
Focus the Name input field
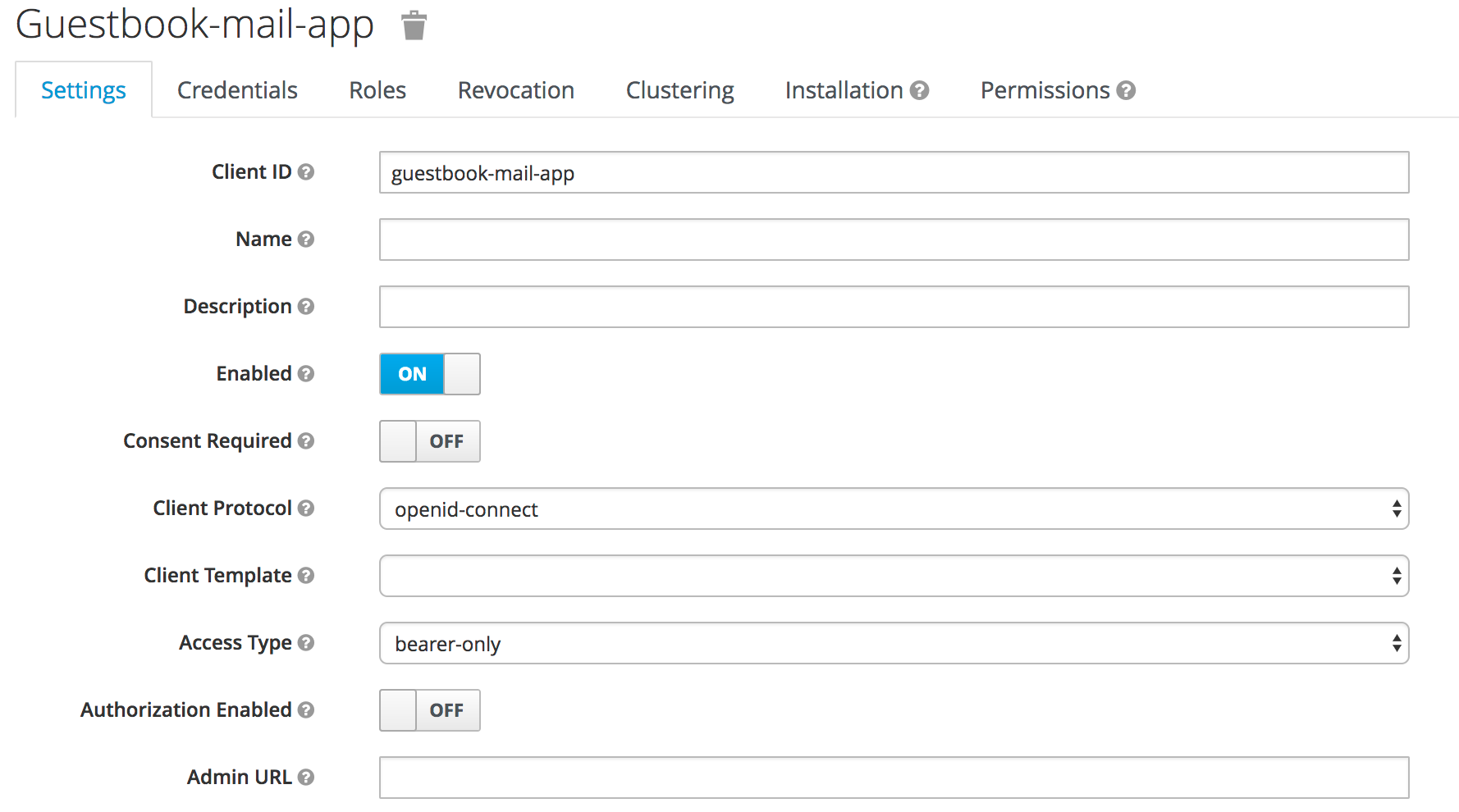[x=893, y=239]
